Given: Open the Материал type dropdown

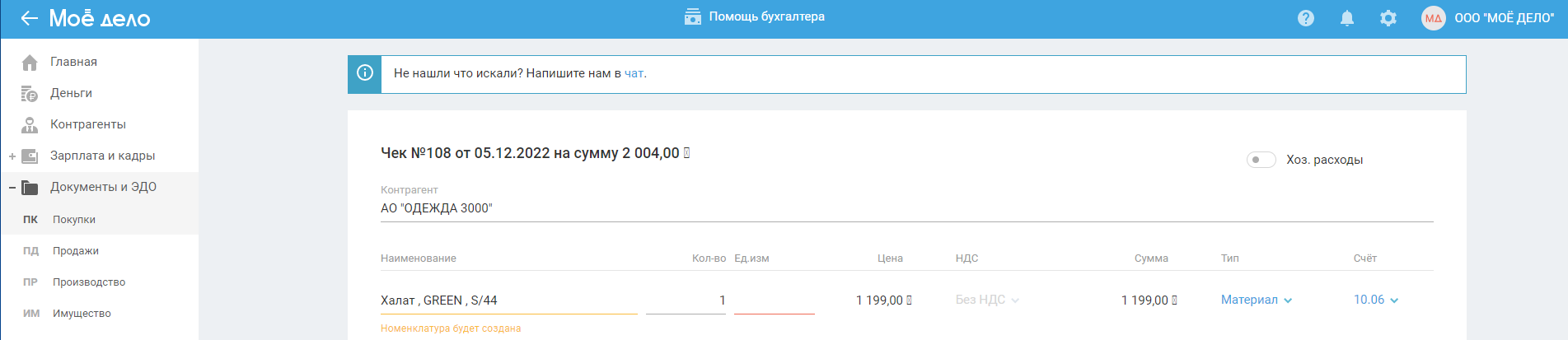Looking at the screenshot, I should coord(1257,300).
